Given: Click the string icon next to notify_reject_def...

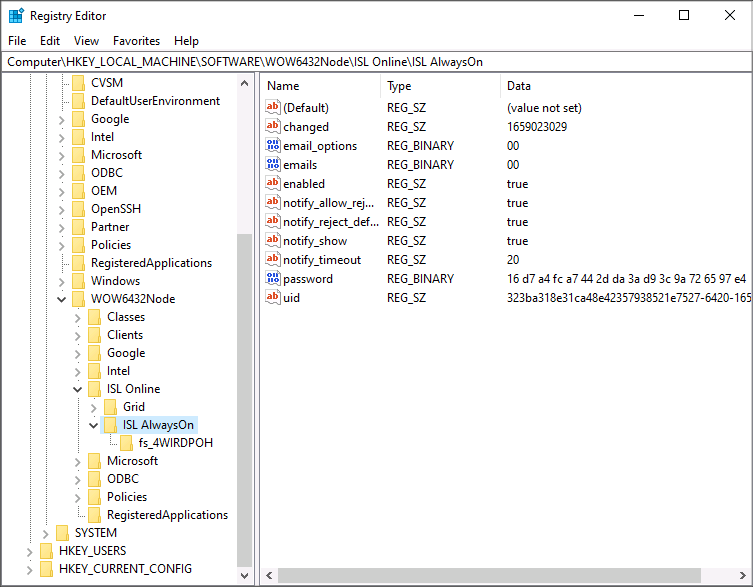Looking at the screenshot, I should tap(272, 221).
